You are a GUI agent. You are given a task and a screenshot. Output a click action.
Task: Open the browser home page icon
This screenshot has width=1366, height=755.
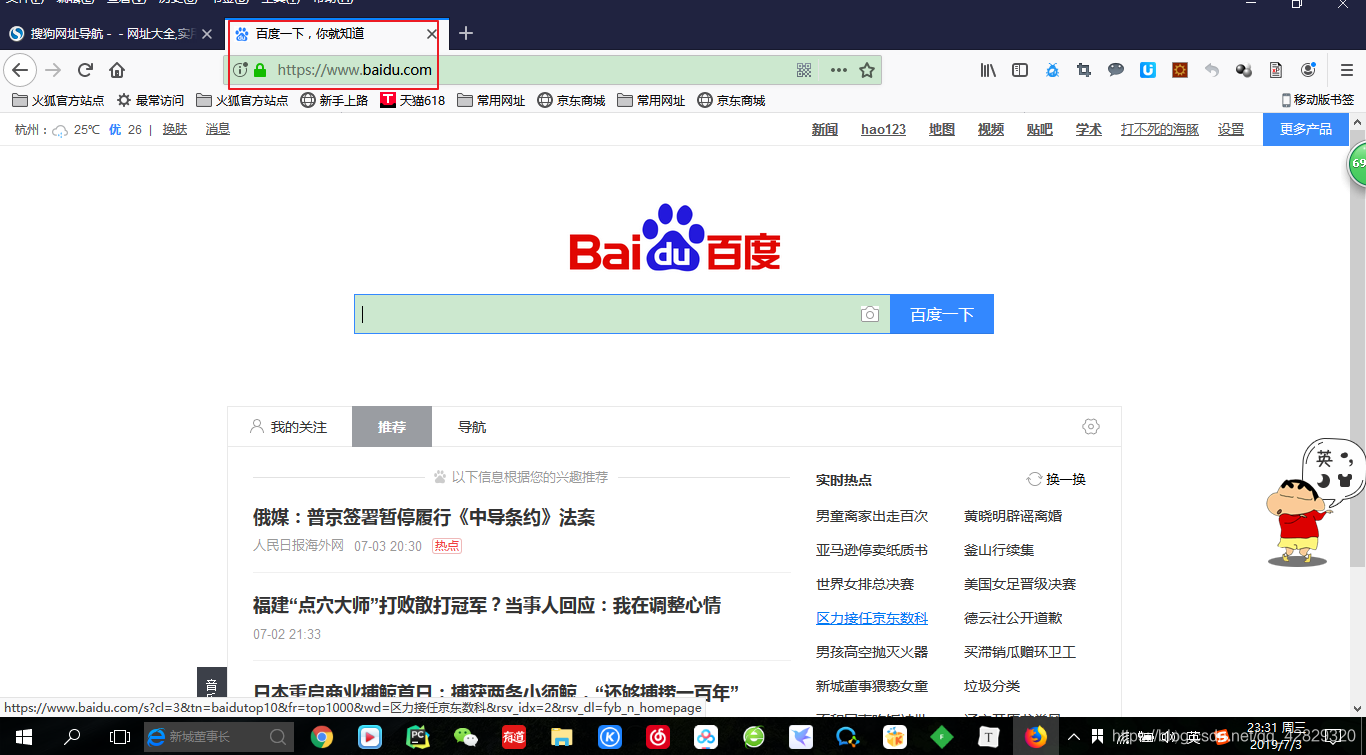pos(117,70)
